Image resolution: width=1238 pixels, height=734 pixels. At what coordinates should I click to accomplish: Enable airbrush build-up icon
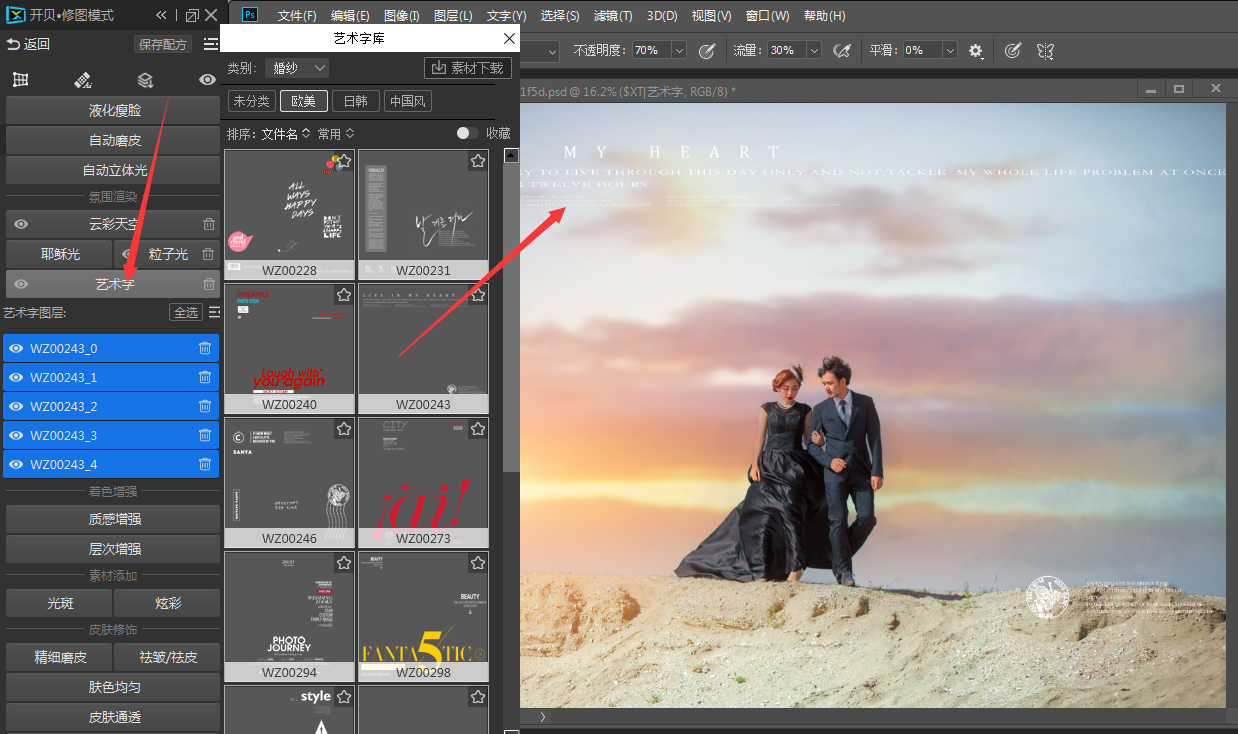[x=842, y=50]
